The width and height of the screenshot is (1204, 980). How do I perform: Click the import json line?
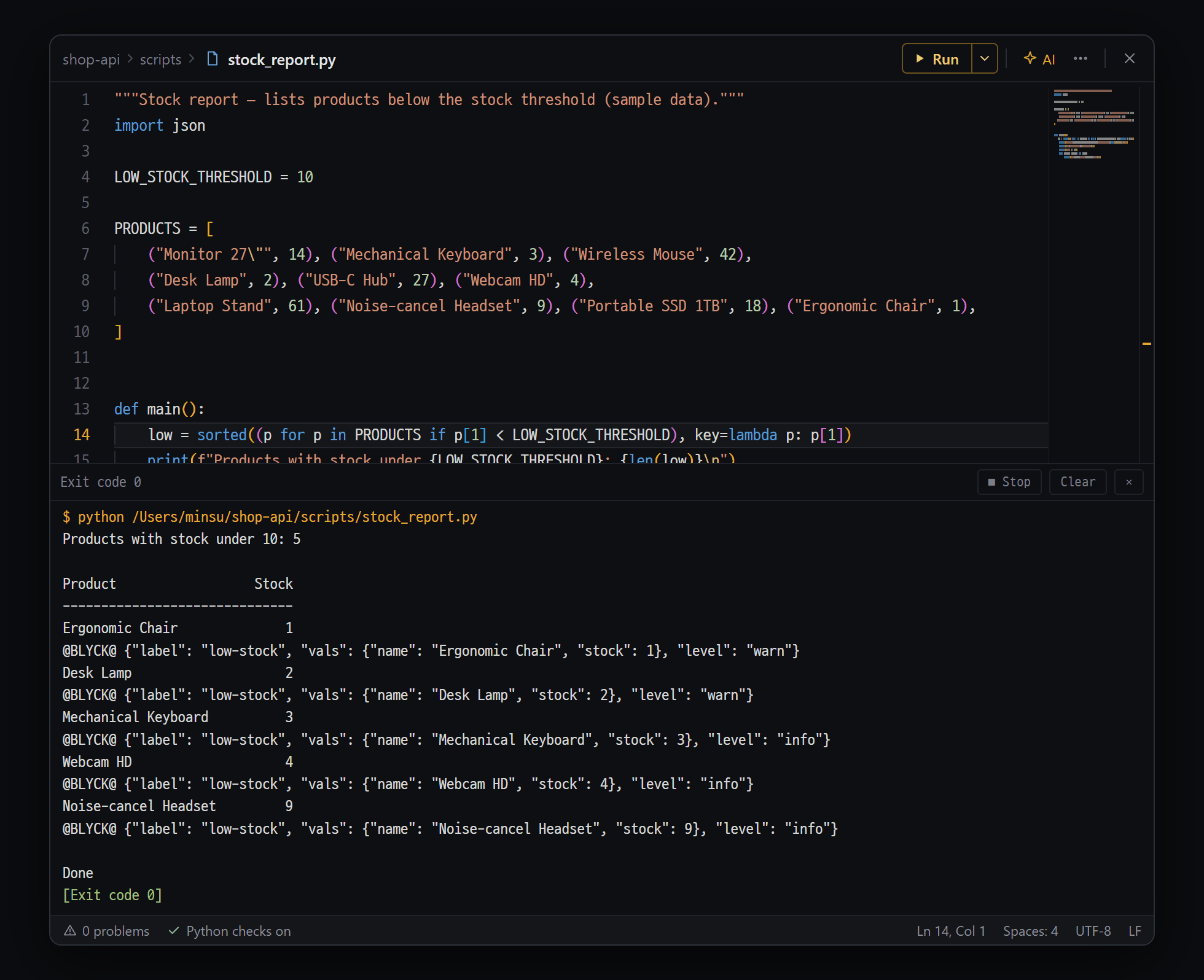[160, 125]
